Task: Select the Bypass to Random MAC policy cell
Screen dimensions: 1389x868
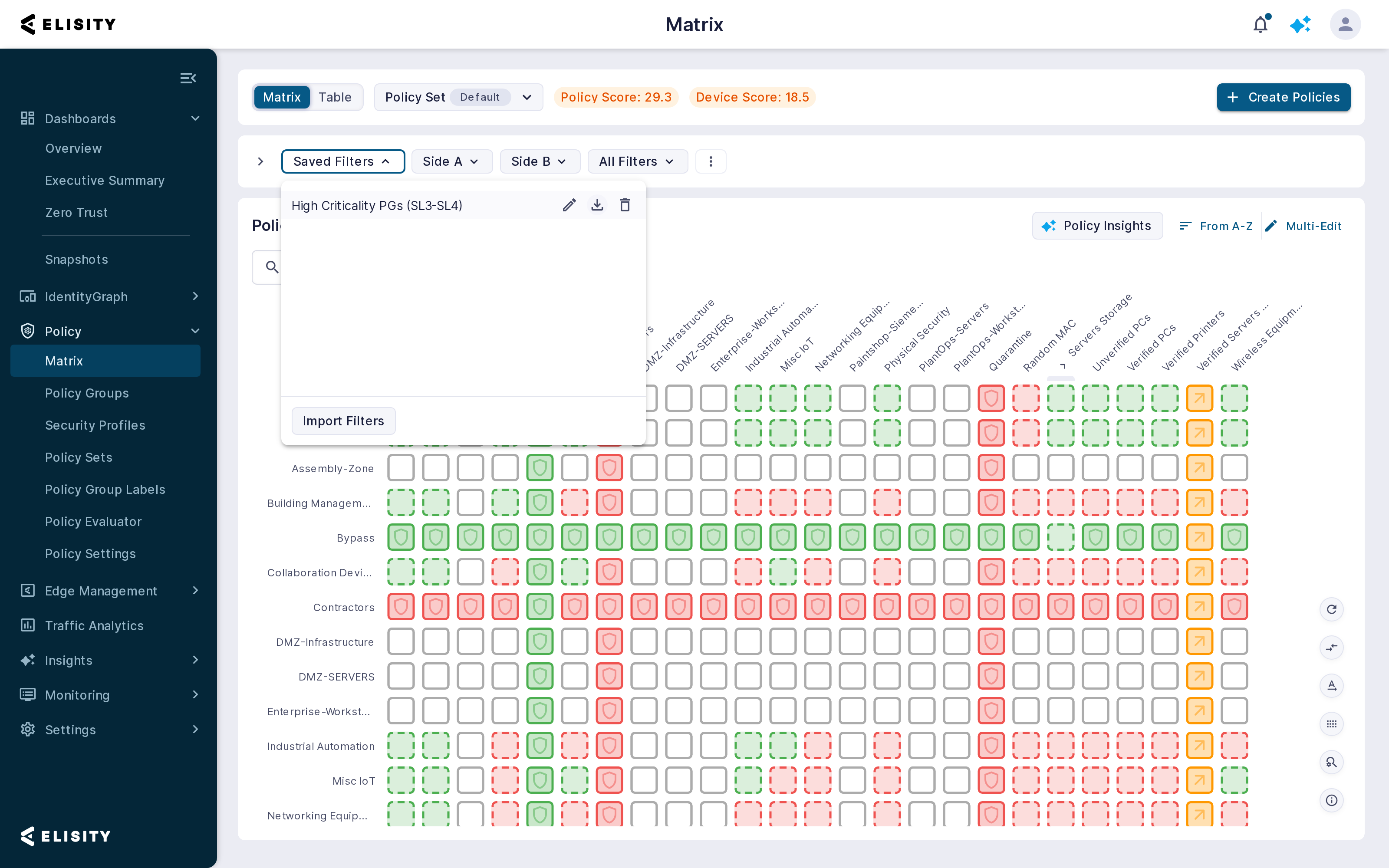Action: (x=1026, y=537)
